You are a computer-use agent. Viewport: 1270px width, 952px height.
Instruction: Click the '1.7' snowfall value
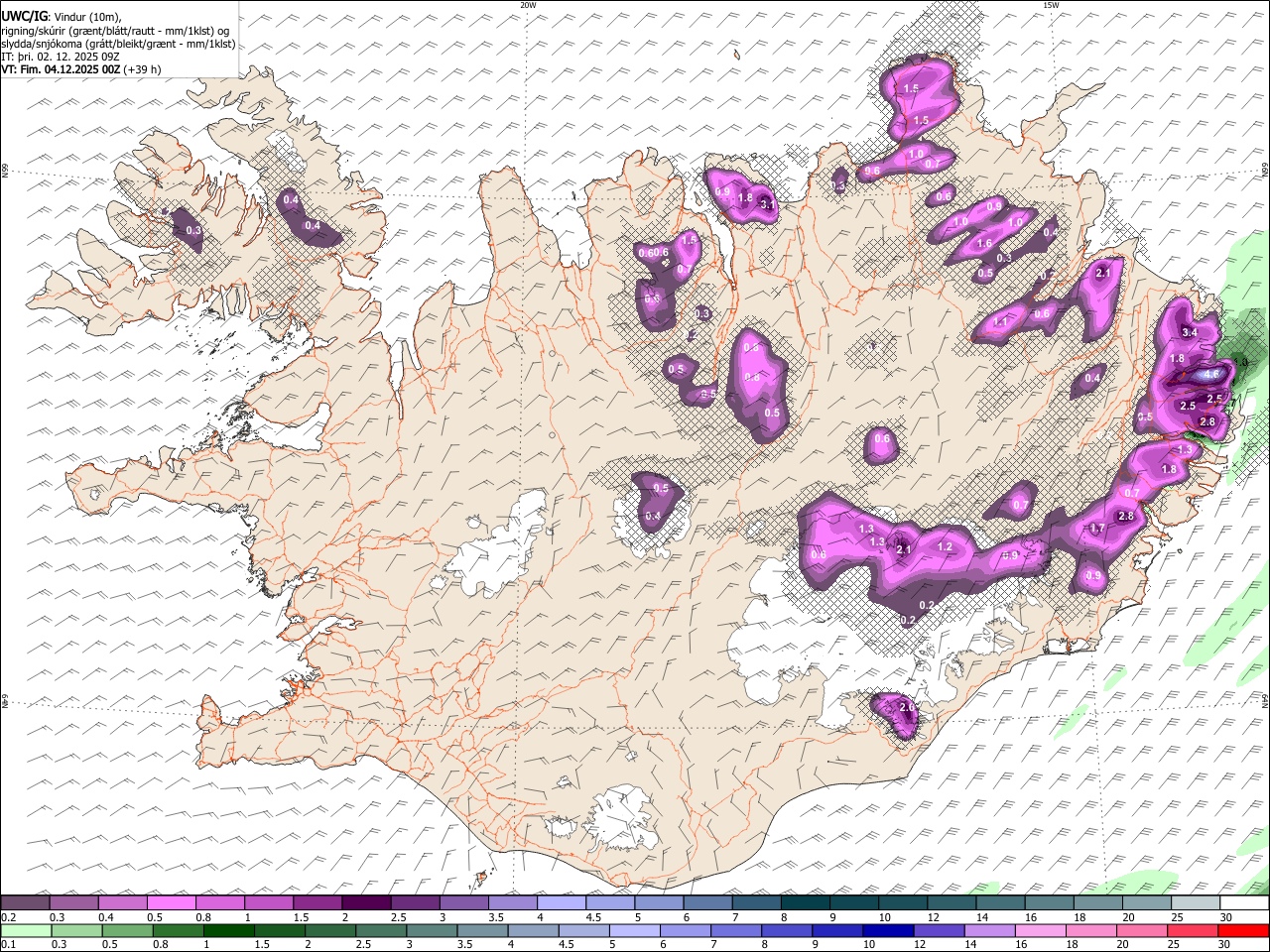(x=1097, y=529)
